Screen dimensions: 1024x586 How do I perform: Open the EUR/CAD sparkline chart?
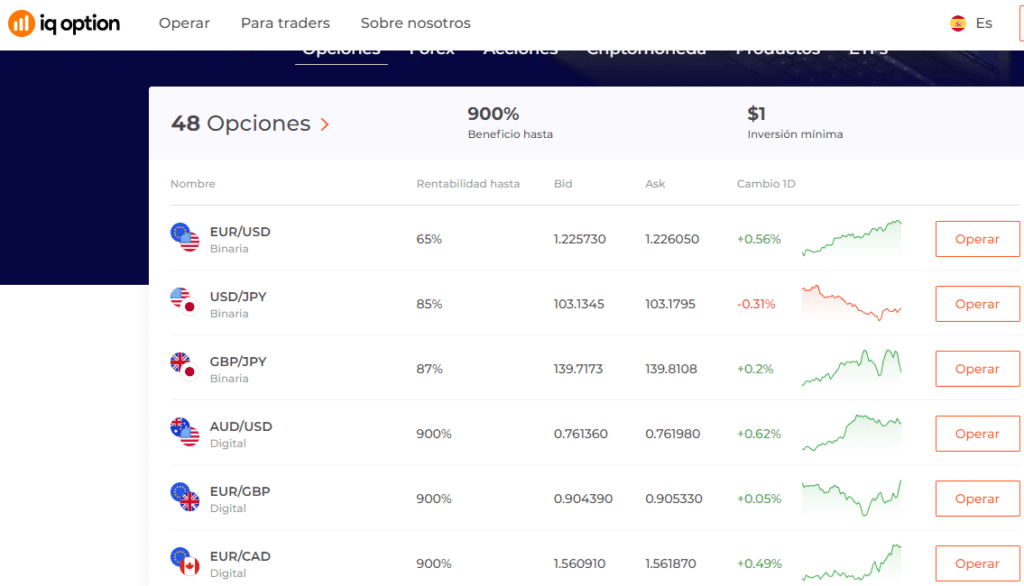tap(852, 562)
